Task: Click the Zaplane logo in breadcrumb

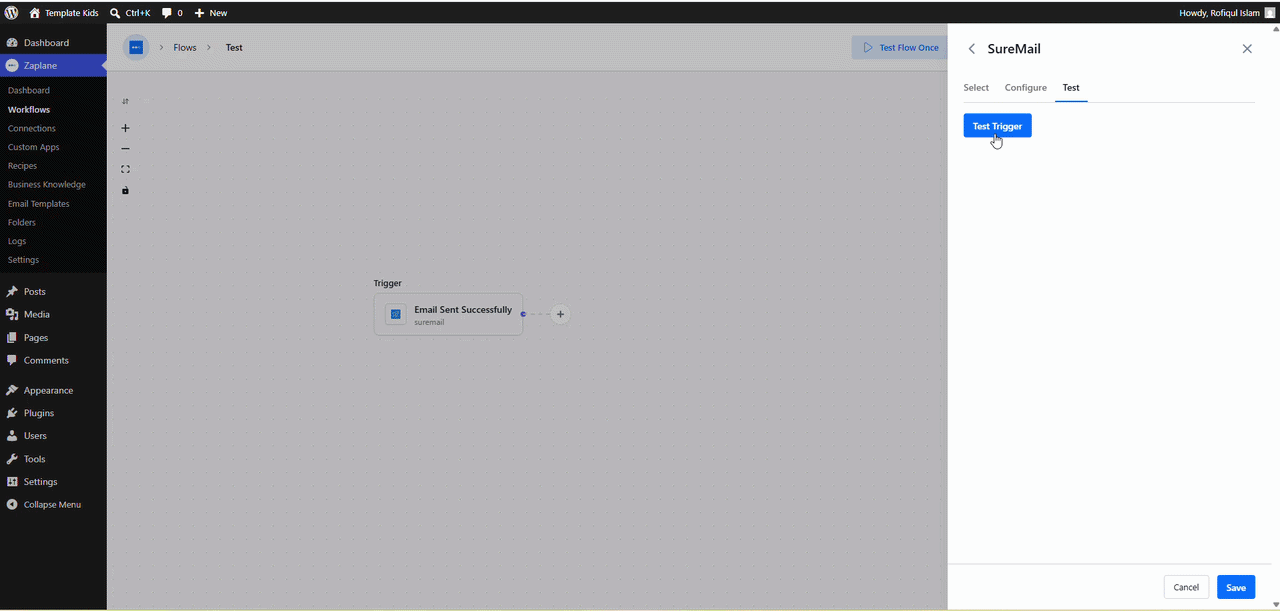Action: (x=136, y=47)
